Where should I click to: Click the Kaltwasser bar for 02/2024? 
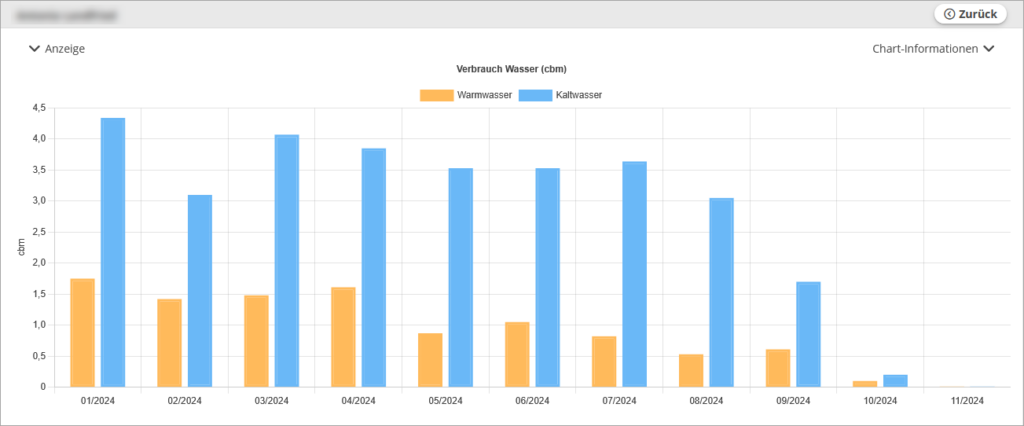(x=200, y=290)
